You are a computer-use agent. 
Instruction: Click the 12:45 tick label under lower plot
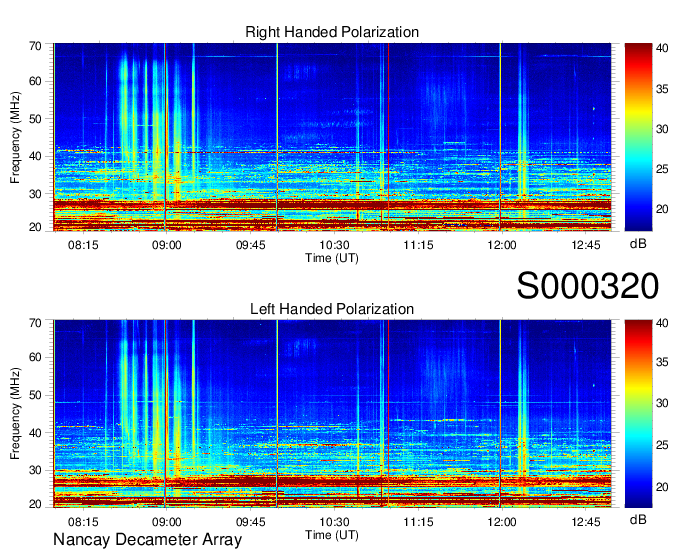(x=586, y=522)
